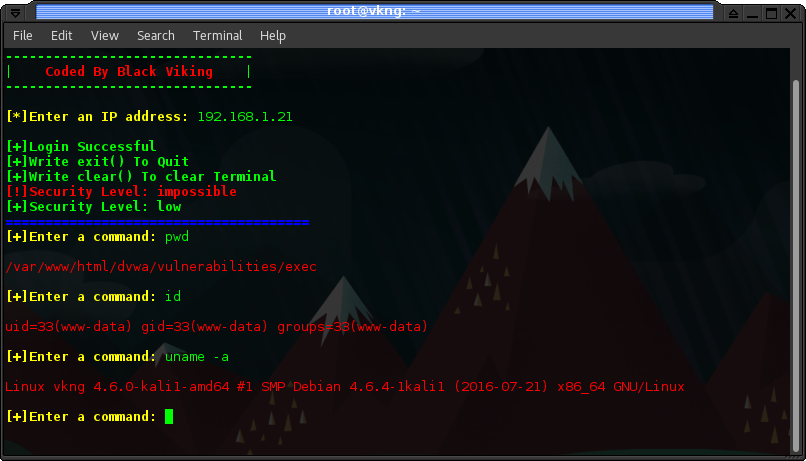Viewport: 806px width, 461px height.
Task: Shade the window using the up-arrow icon
Action: click(734, 13)
